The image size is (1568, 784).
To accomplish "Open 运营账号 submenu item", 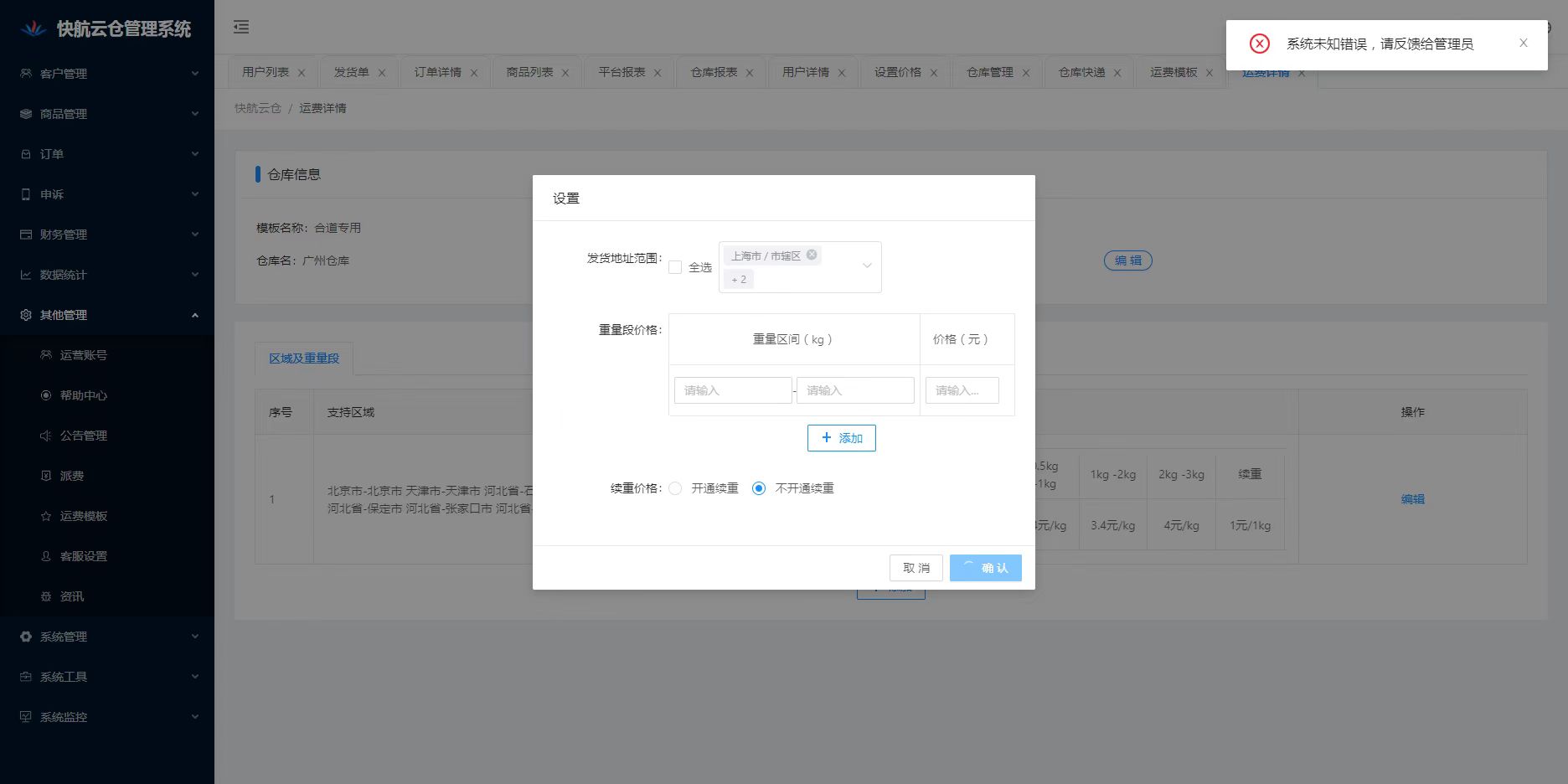I will point(107,355).
